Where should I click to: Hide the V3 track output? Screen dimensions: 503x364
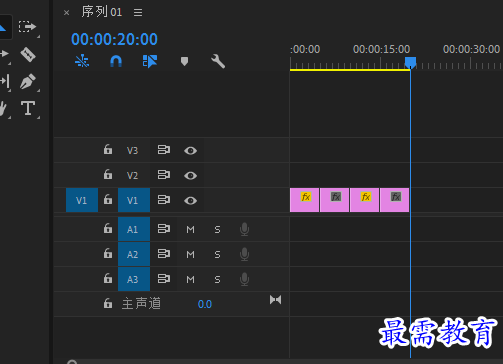click(x=190, y=151)
